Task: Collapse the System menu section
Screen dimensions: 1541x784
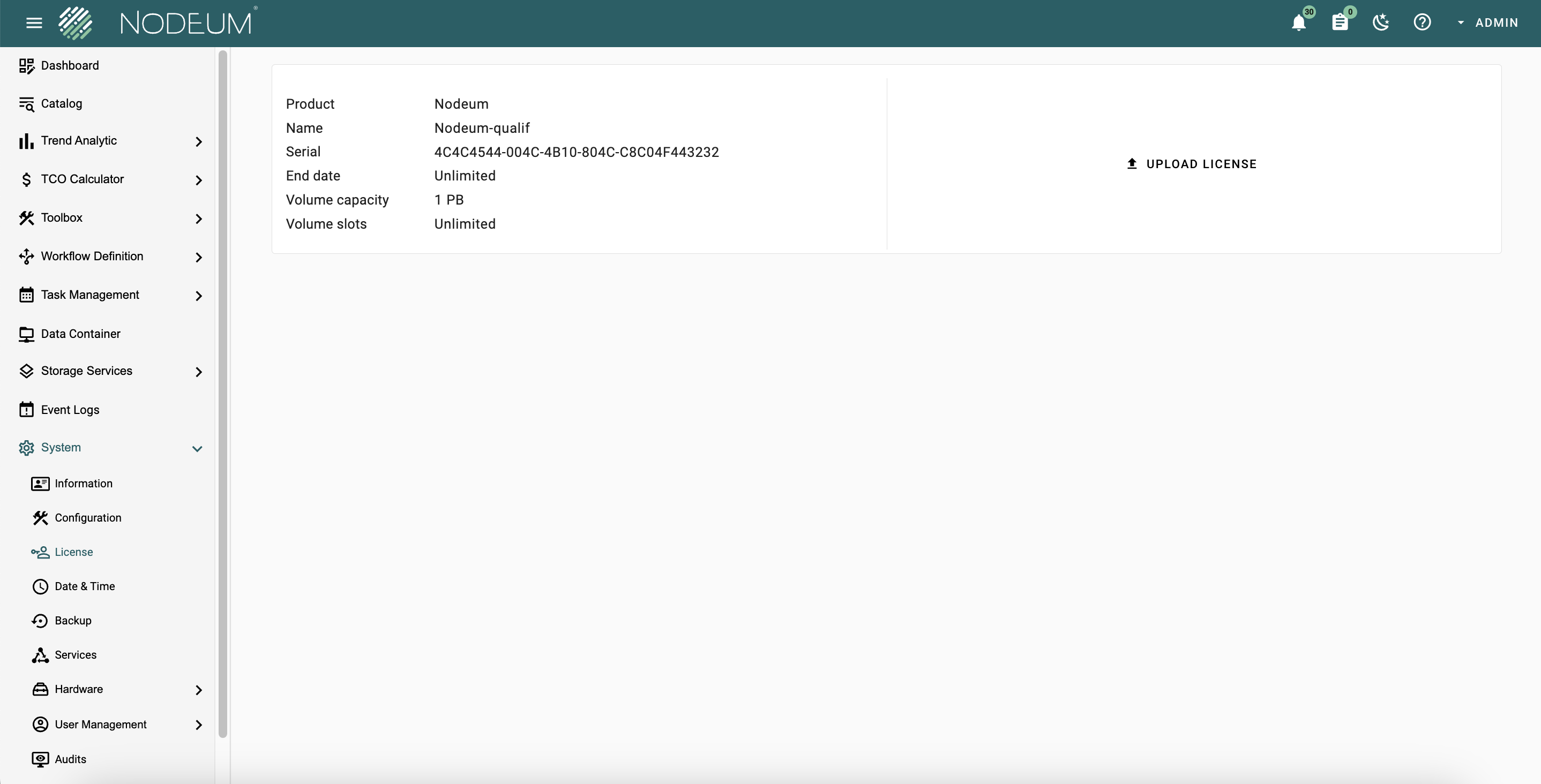Action: [x=197, y=449]
